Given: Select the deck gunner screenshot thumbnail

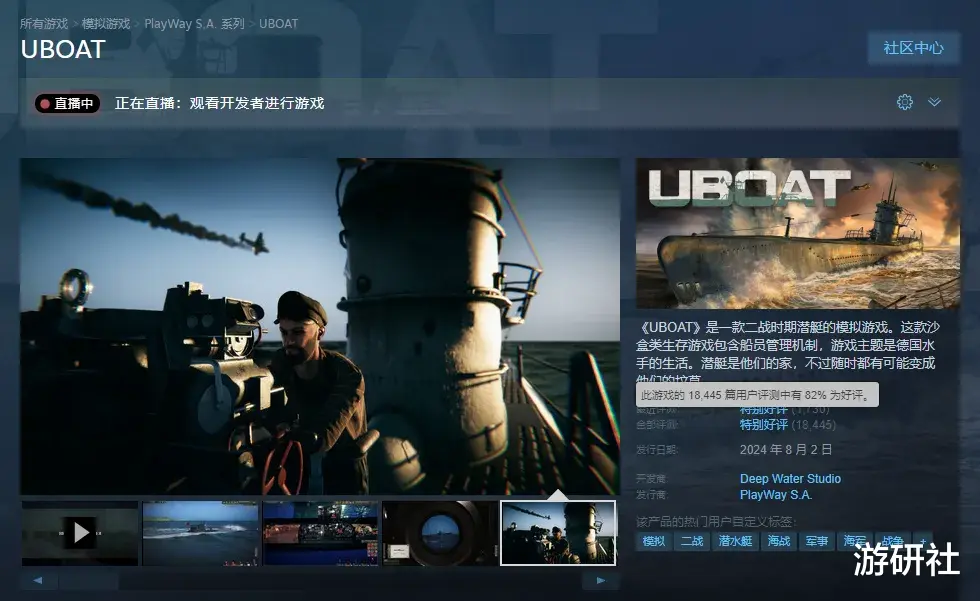Looking at the screenshot, I should 558,533.
